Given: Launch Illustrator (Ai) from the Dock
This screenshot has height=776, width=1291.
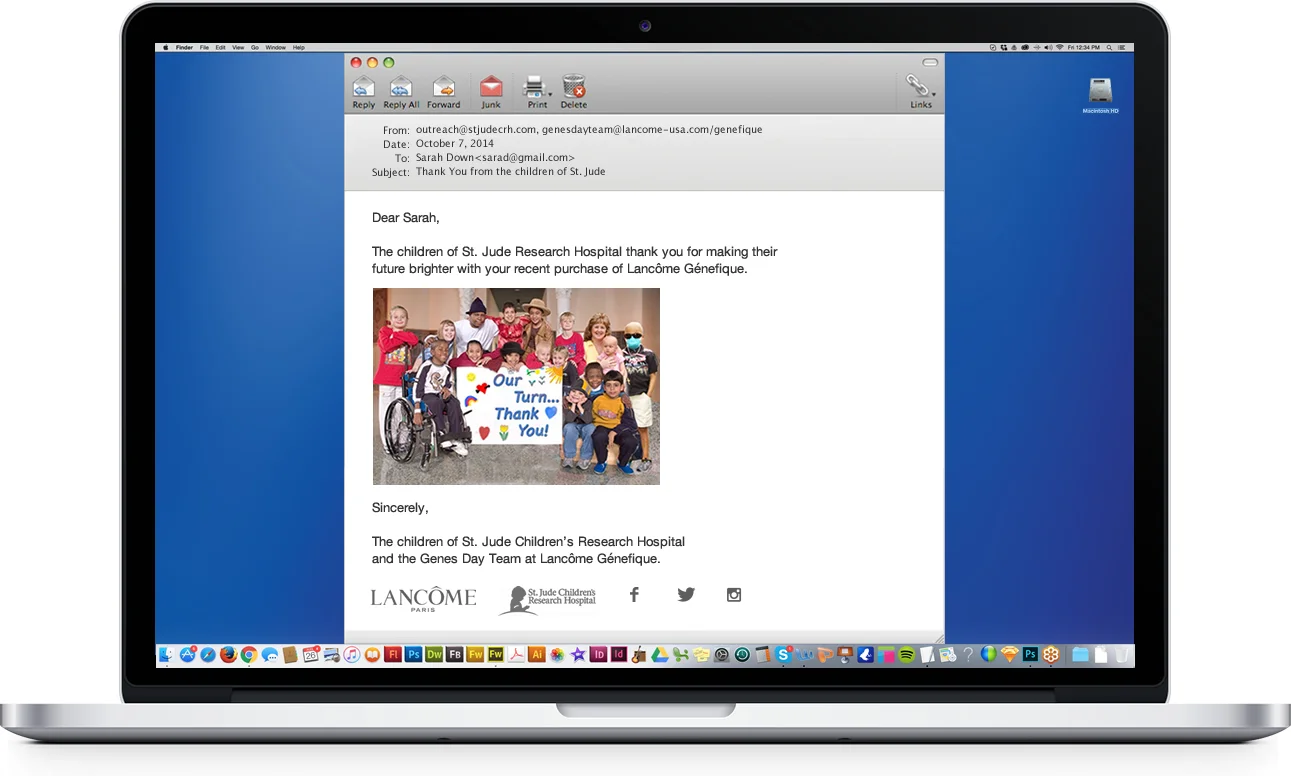Looking at the screenshot, I should point(536,654).
